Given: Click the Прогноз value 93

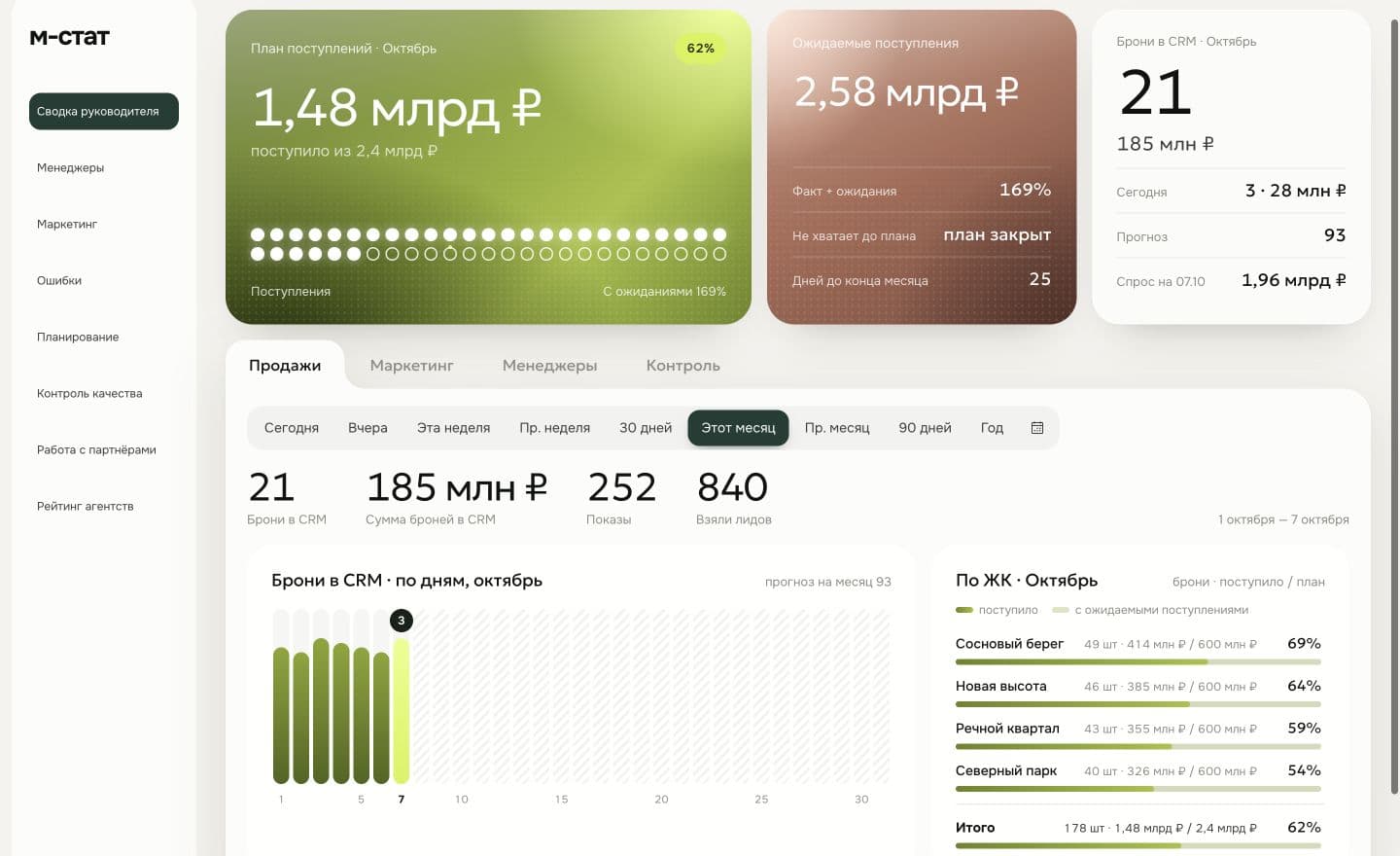Looking at the screenshot, I should click(1335, 235).
